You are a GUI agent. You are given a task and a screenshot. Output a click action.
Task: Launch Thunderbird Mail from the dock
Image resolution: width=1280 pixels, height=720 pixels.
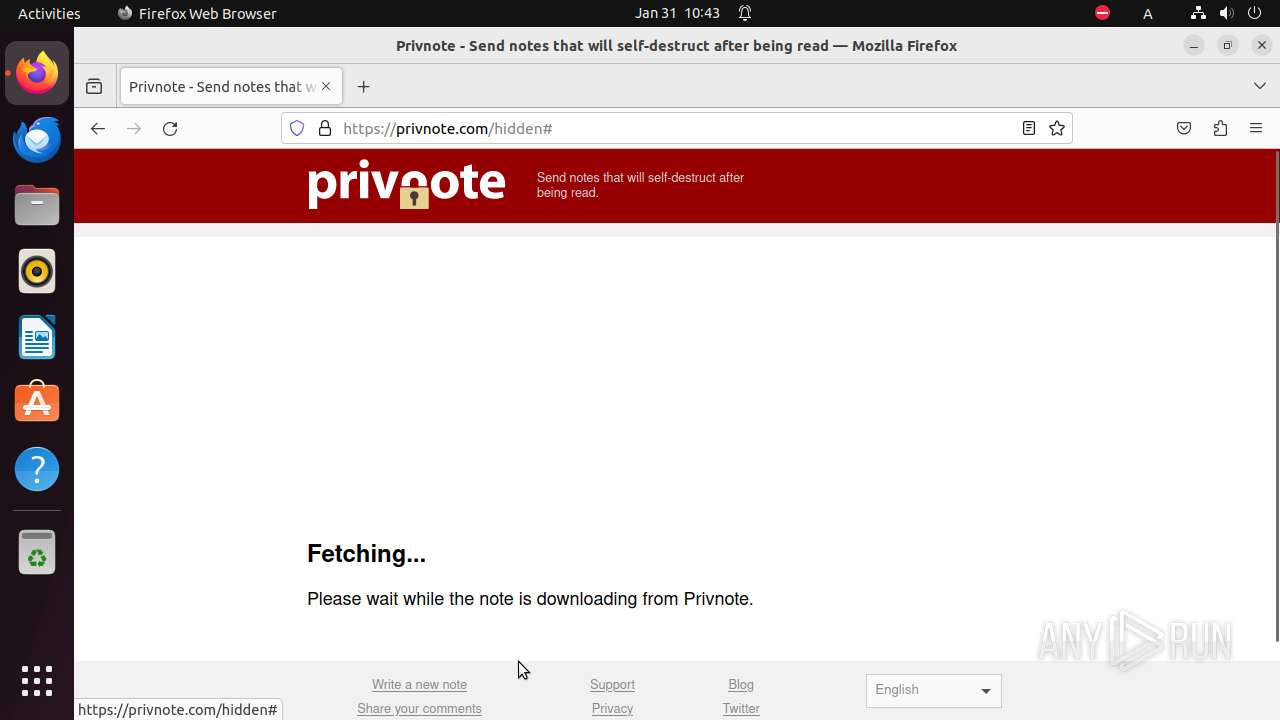click(x=37, y=139)
